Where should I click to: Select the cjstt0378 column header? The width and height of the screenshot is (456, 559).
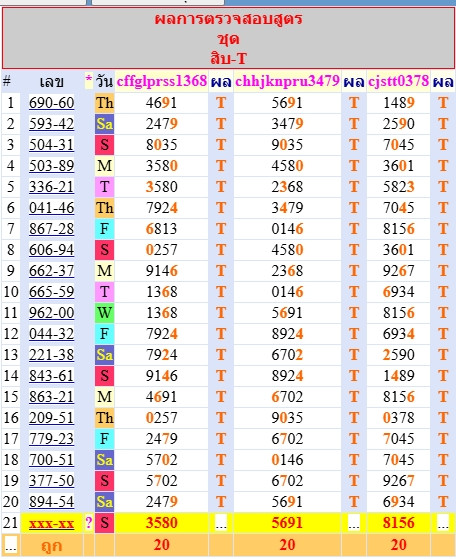pyautogui.click(x=398, y=81)
